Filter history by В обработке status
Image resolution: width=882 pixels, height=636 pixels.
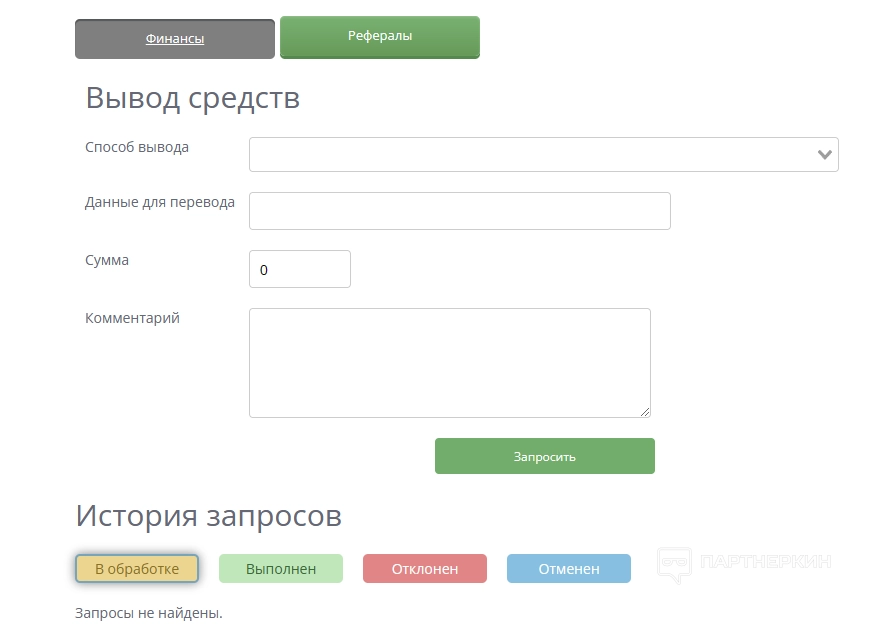[x=137, y=569]
